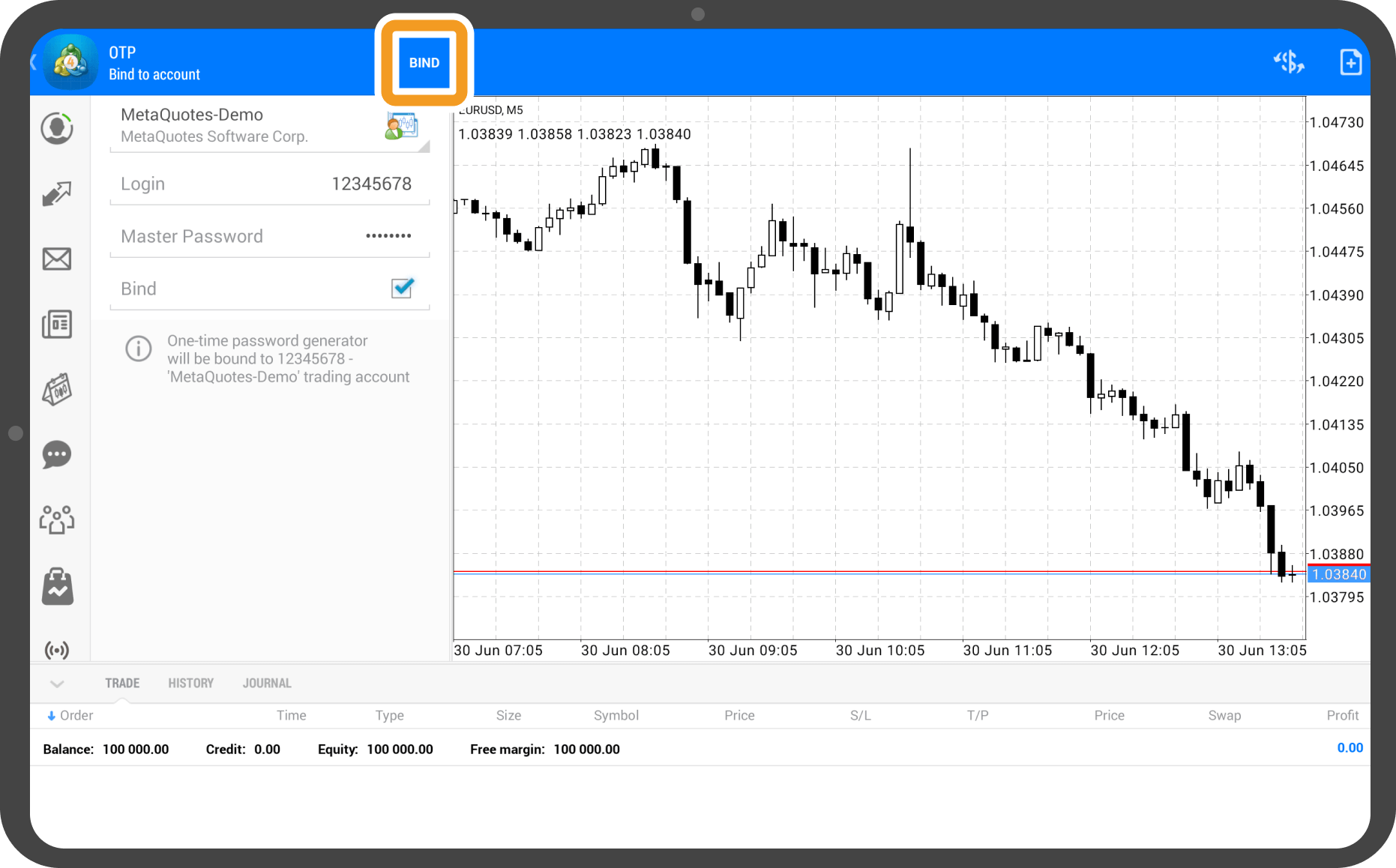
Task: Toggle the Bind checkbox
Action: tap(403, 288)
